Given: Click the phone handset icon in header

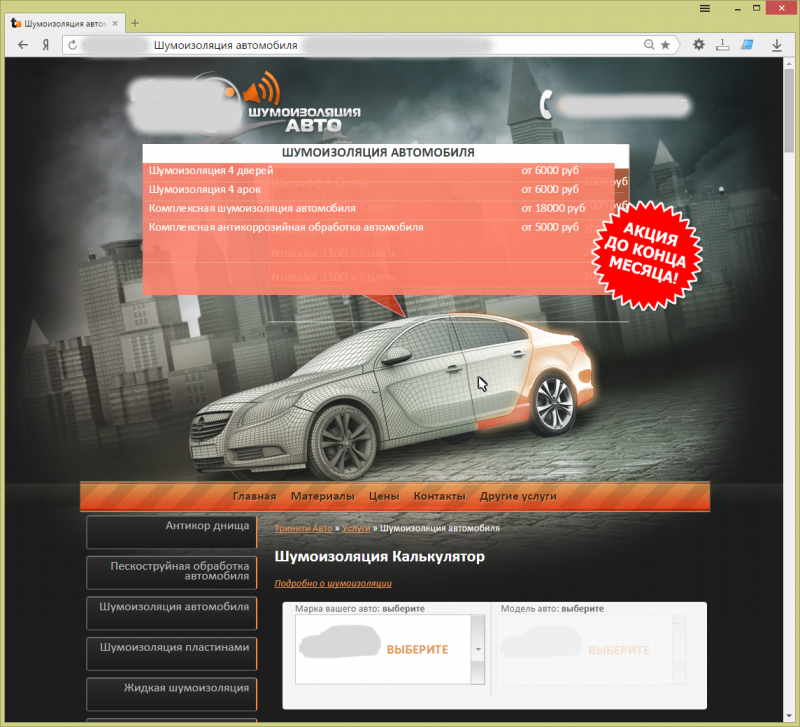Looking at the screenshot, I should pos(546,105).
